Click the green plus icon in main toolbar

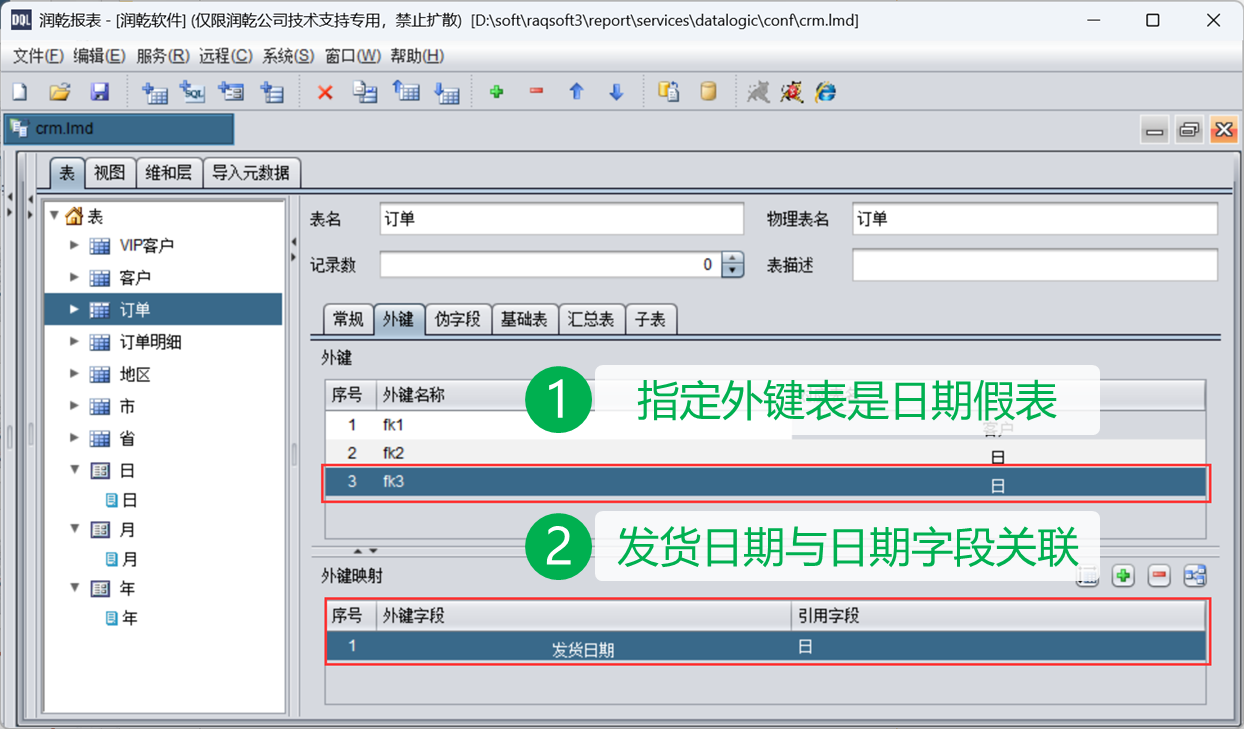coord(496,92)
